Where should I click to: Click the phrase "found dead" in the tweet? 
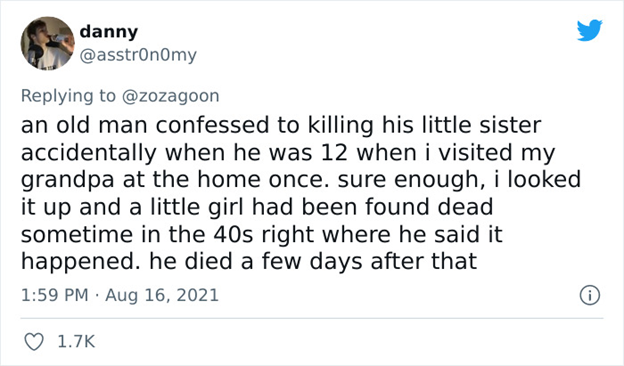tap(429, 207)
